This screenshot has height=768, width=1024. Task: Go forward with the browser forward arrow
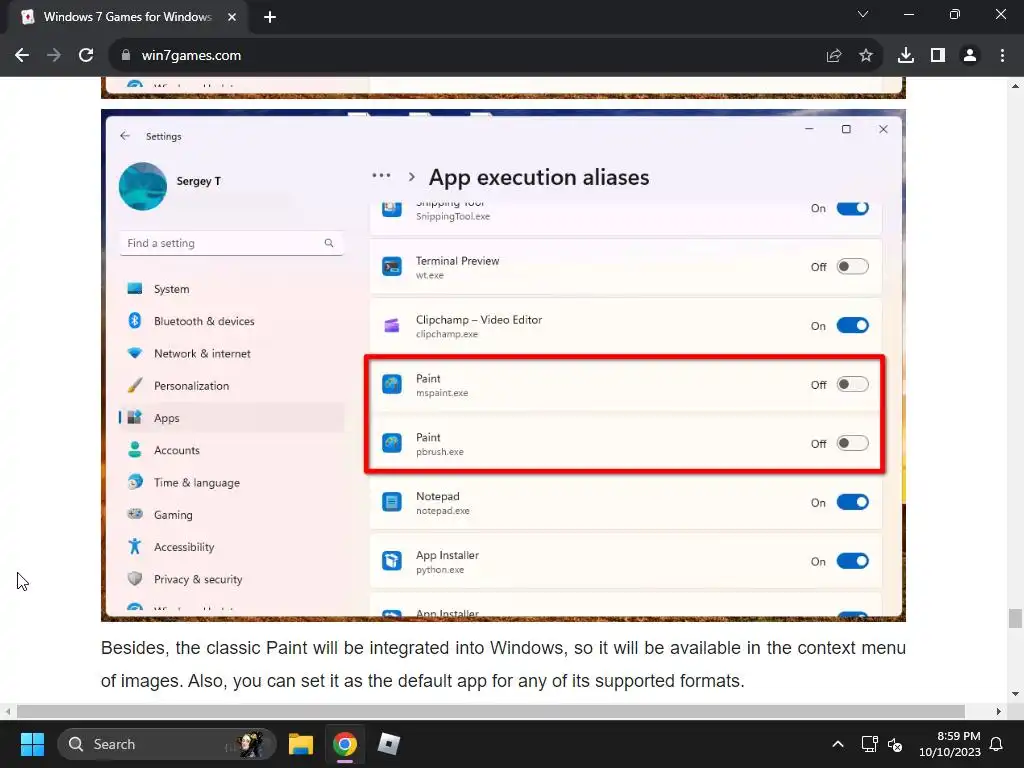tap(54, 56)
